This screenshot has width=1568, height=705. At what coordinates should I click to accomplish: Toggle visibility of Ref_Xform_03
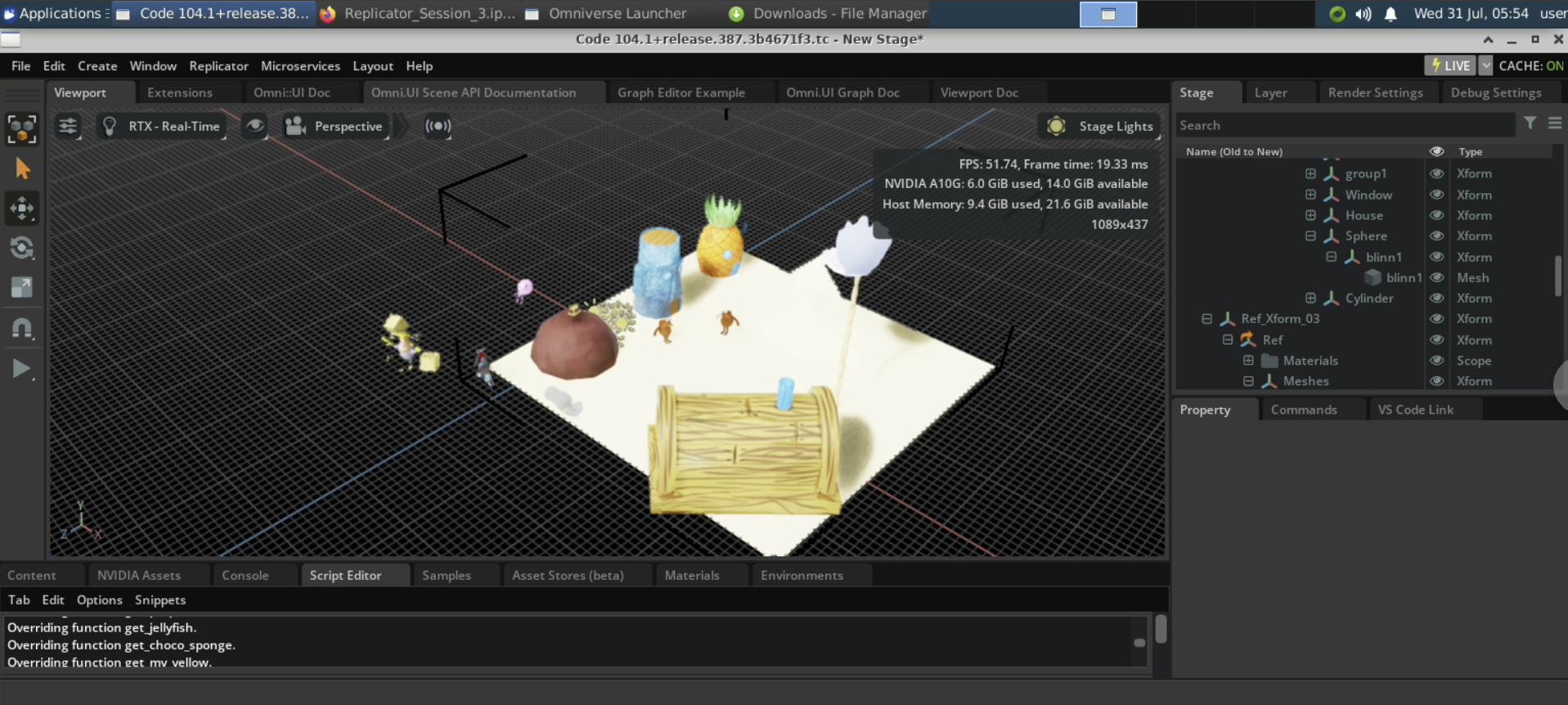[x=1436, y=318]
